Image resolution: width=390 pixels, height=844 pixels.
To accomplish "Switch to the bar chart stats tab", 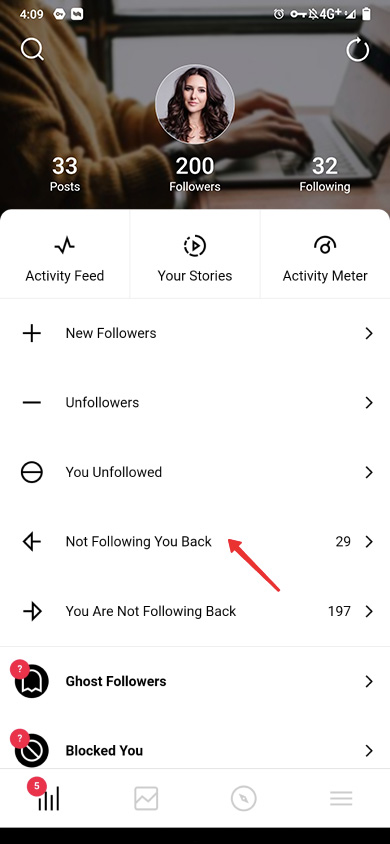I will (x=48, y=799).
